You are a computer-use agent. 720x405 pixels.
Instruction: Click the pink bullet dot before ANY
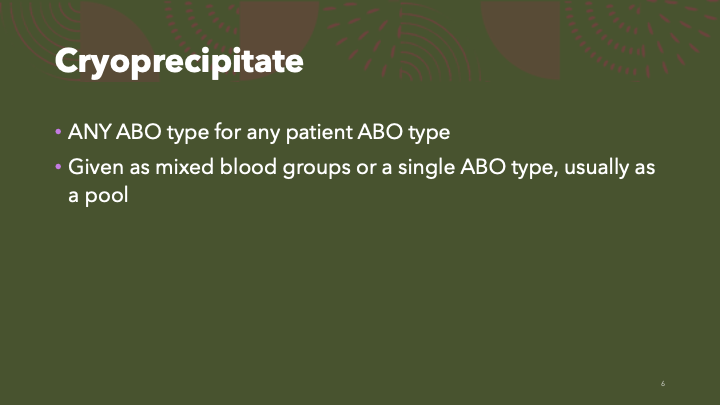click(58, 132)
